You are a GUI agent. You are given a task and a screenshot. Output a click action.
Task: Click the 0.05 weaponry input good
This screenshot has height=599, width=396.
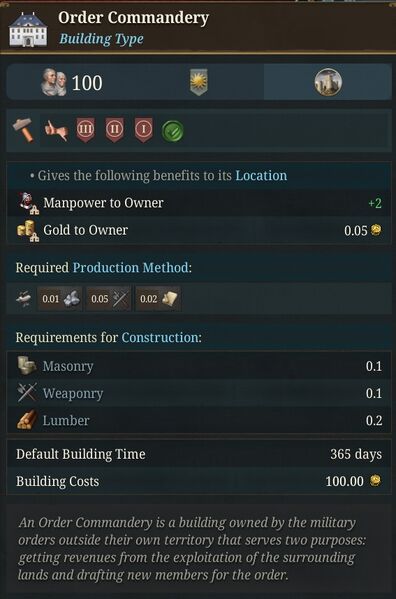pos(109,299)
